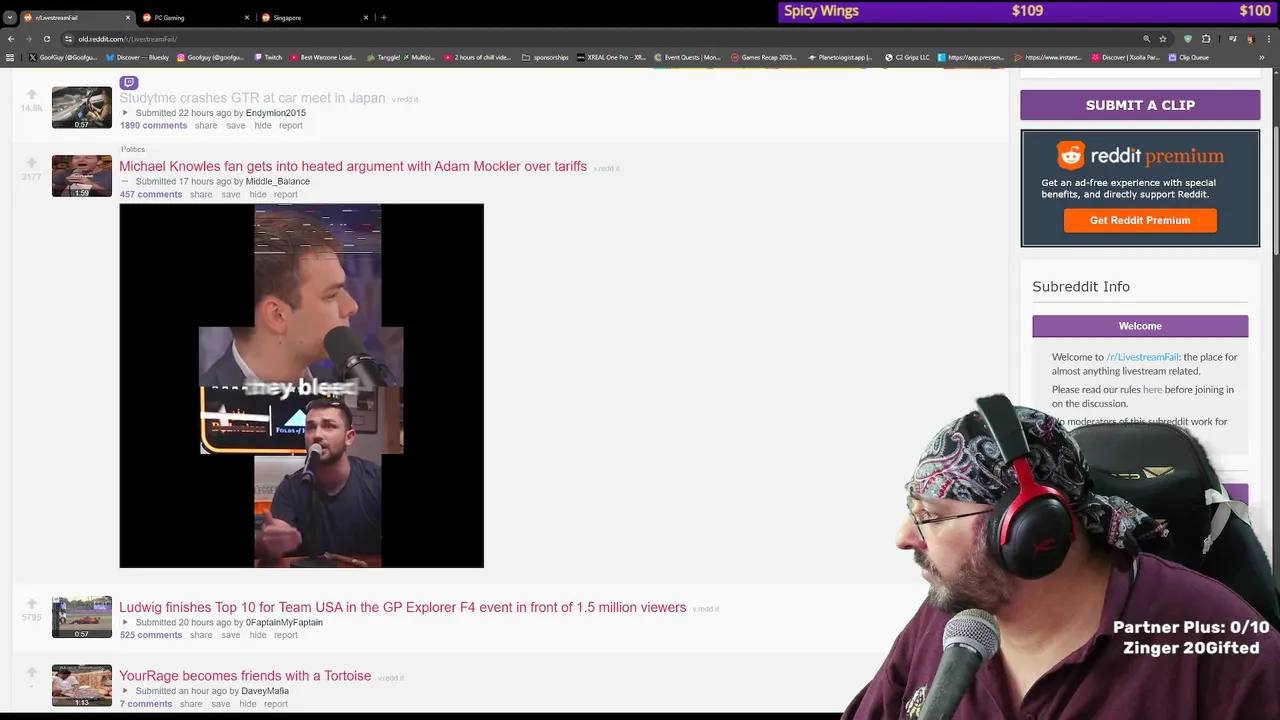Image resolution: width=1280 pixels, height=720 pixels.
Task: Go back using the browser back arrow
Action: (x=10, y=39)
